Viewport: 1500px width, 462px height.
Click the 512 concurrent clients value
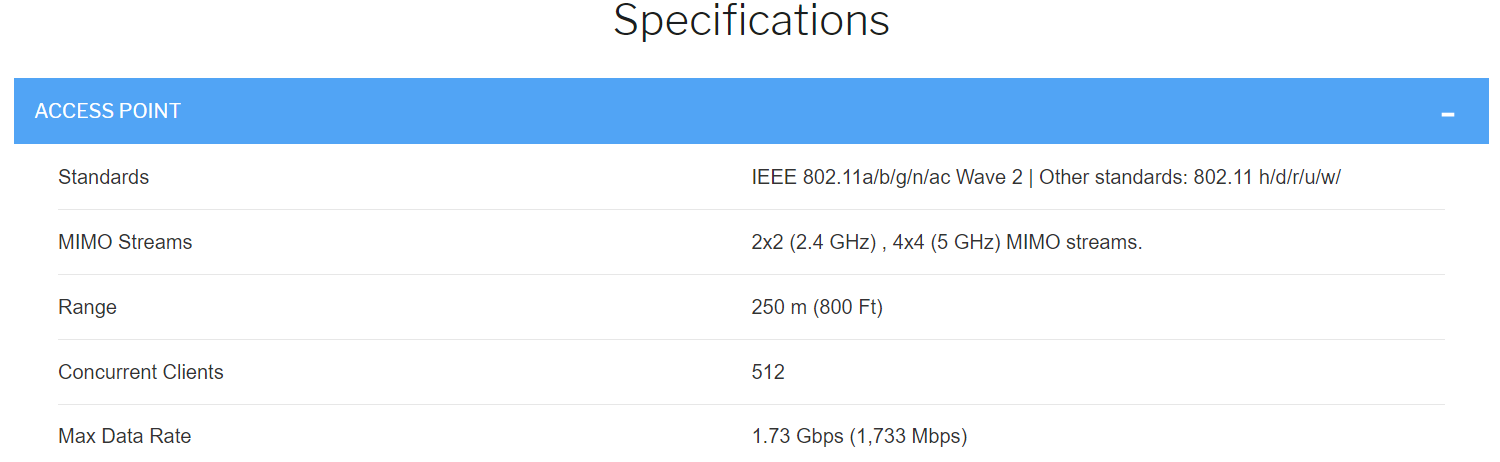[768, 372]
